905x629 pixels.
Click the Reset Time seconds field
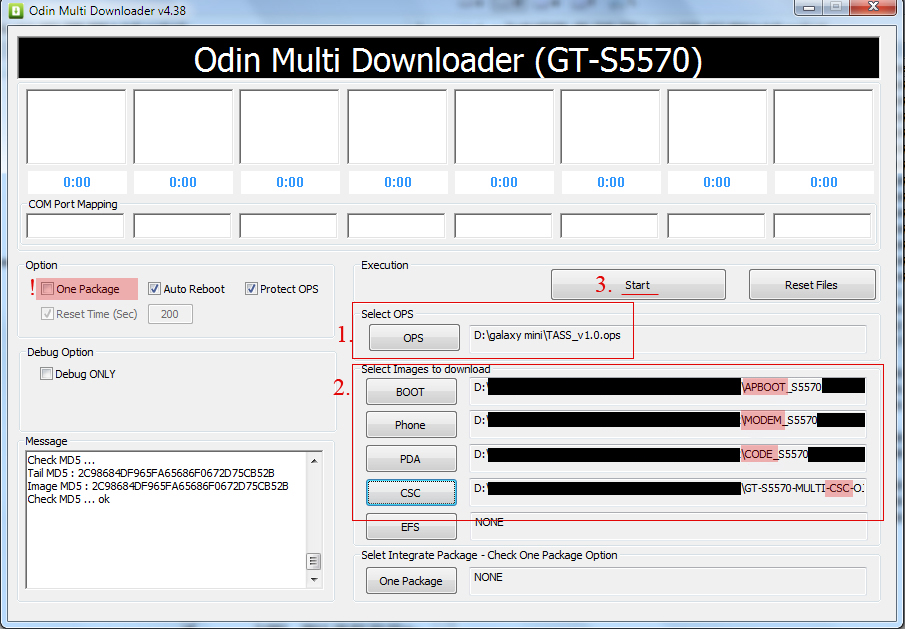[x=170, y=314]
